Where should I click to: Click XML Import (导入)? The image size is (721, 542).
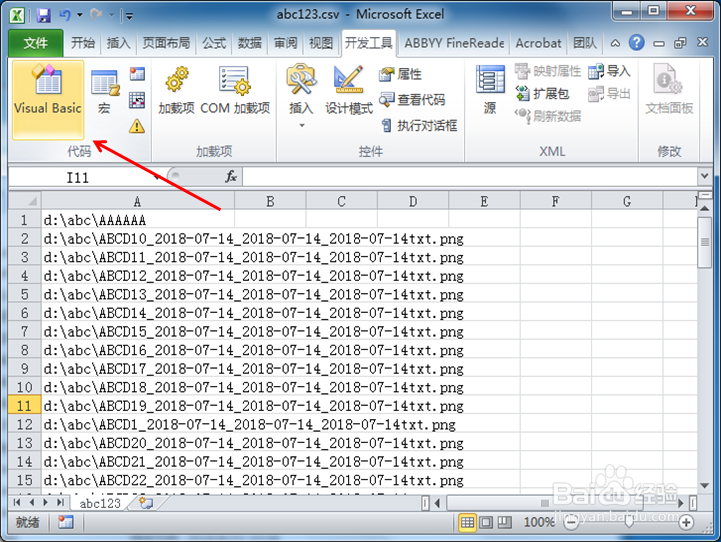609,71
